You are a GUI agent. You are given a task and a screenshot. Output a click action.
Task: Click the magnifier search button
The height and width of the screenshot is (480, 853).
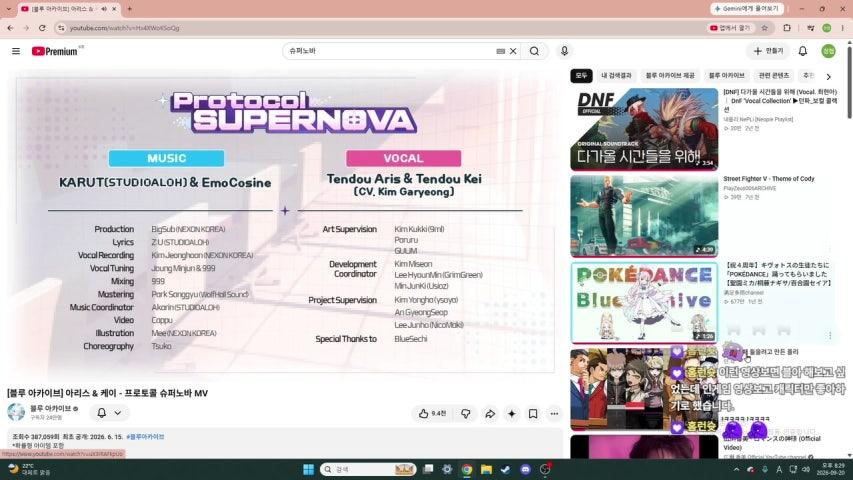(534, 51)
